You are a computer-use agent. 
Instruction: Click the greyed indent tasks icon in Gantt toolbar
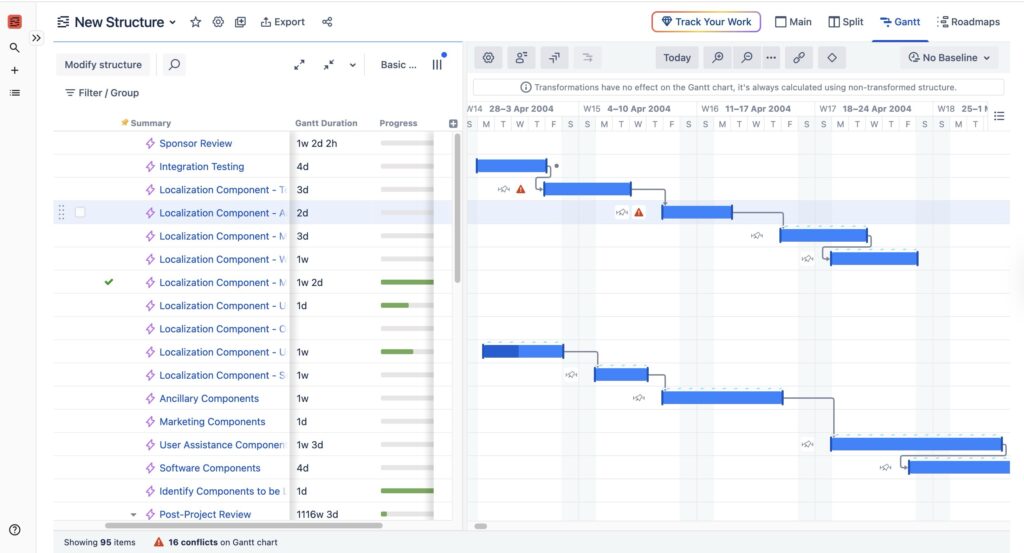(x=588, y=57)
